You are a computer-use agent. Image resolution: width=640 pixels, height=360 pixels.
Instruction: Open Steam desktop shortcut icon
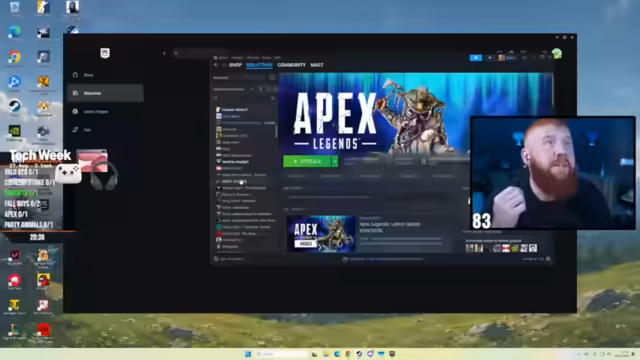[14, 107]
